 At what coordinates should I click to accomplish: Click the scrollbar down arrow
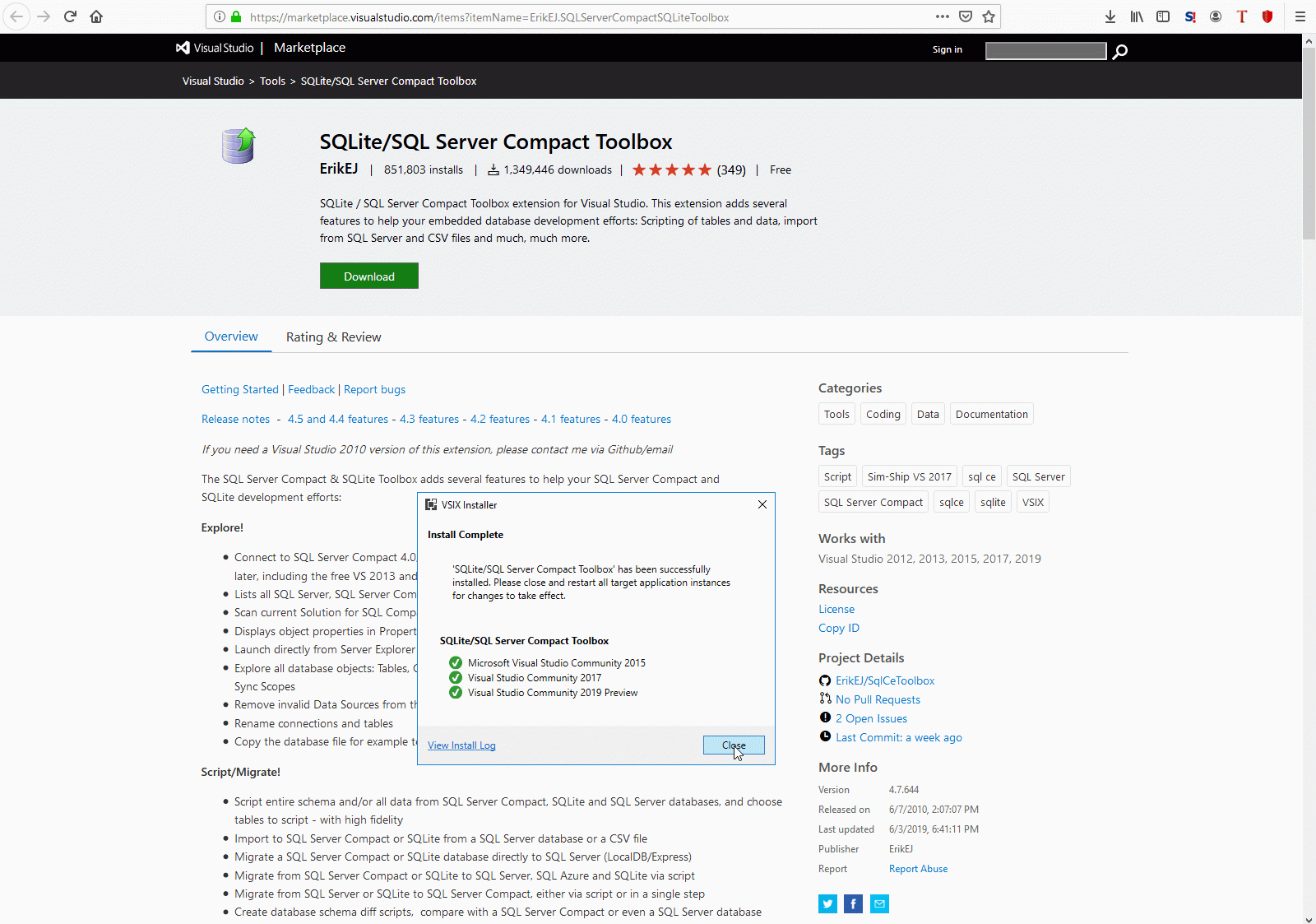click(x=1309, y=918)
